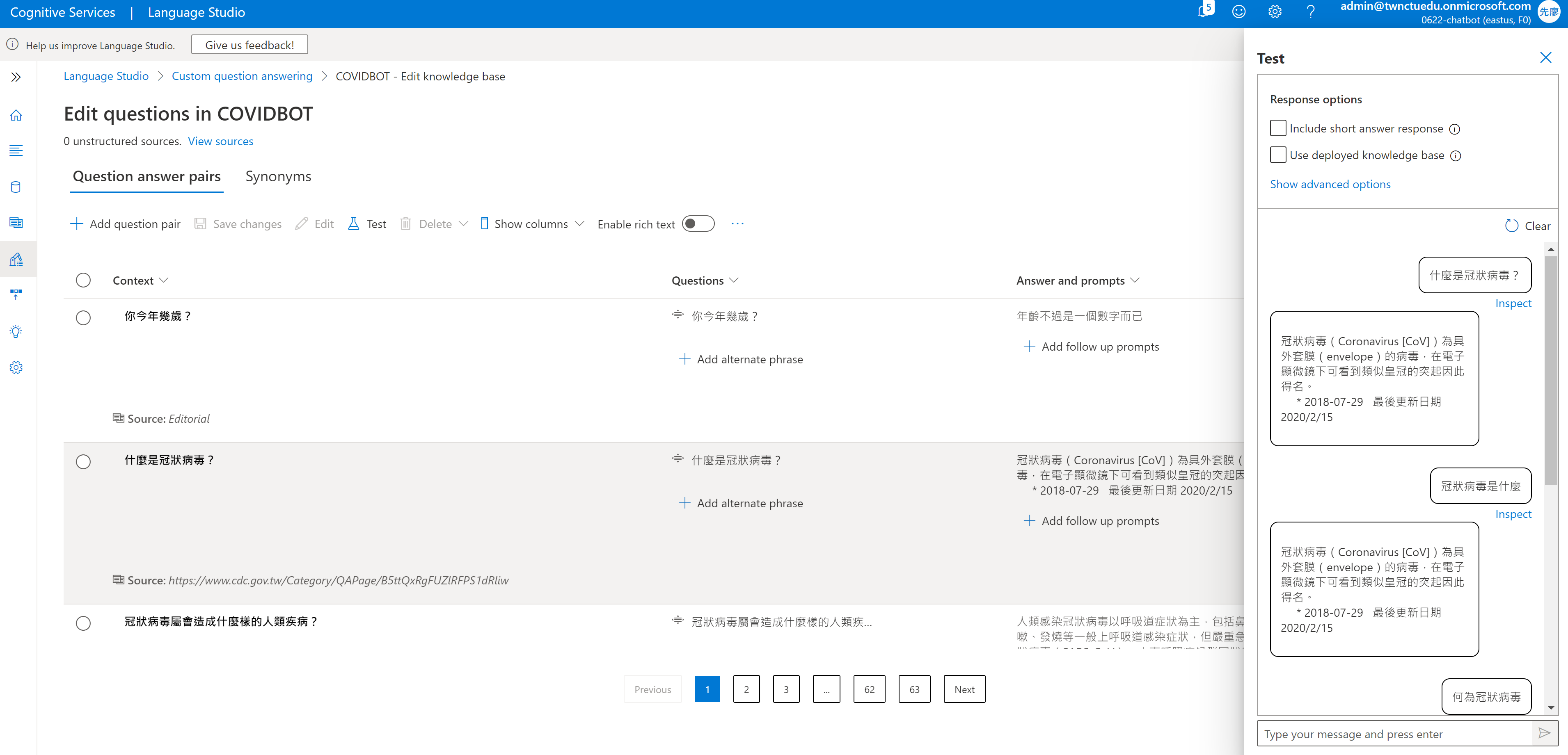This screenshot has height=755, width=1568.
Task: Open project settings gear in sidebar
Action: tap(16, 367)
